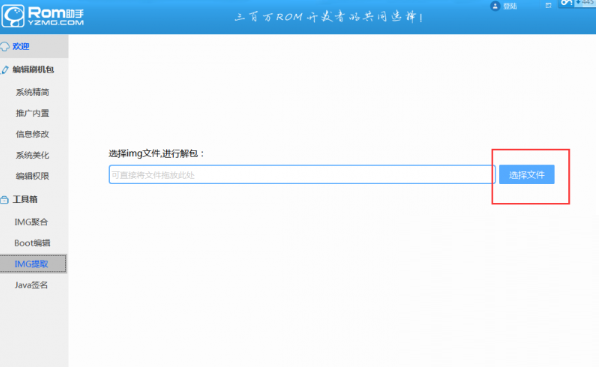Open 系统精简 in the sidebar
This screenshot has width=599, height=381.
tap(32, 92)
